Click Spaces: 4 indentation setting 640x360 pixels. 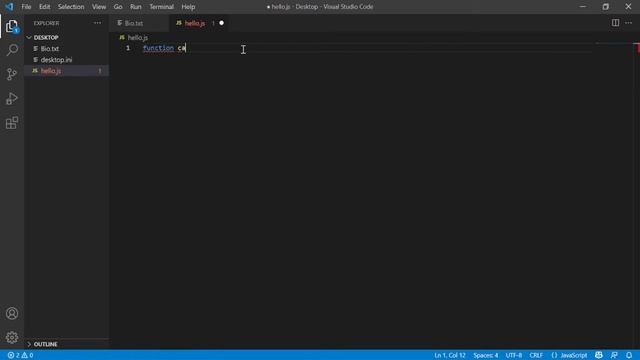coord(486,355)
